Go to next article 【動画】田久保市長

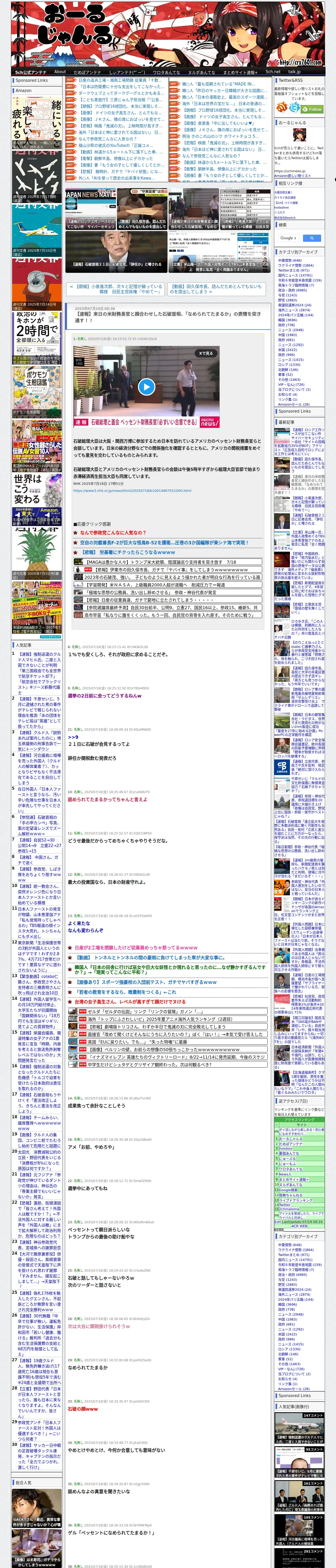[x=216, y=289]
